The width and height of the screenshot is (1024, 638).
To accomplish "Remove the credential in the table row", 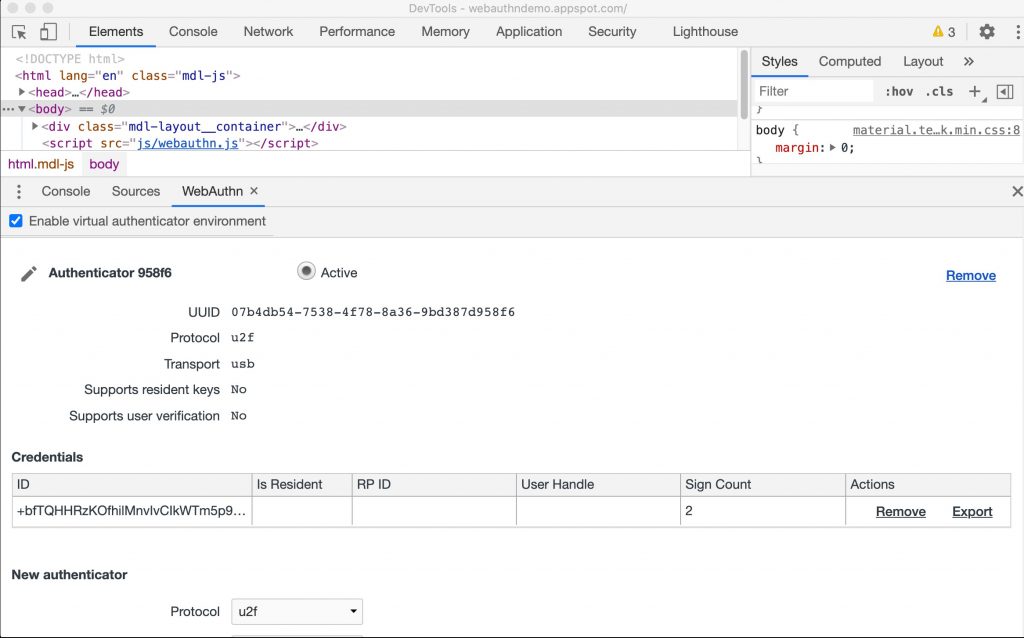I will (901, 511).
